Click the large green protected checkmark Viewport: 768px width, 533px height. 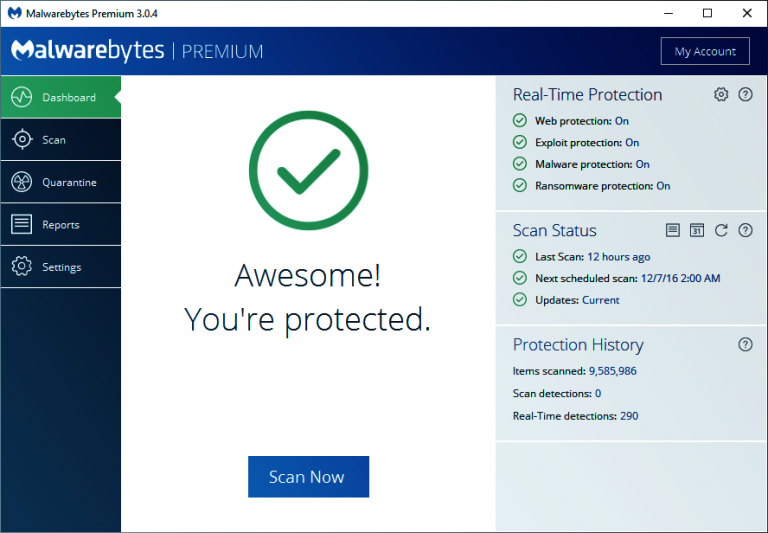pyautogui.click(x=309, y=170)
